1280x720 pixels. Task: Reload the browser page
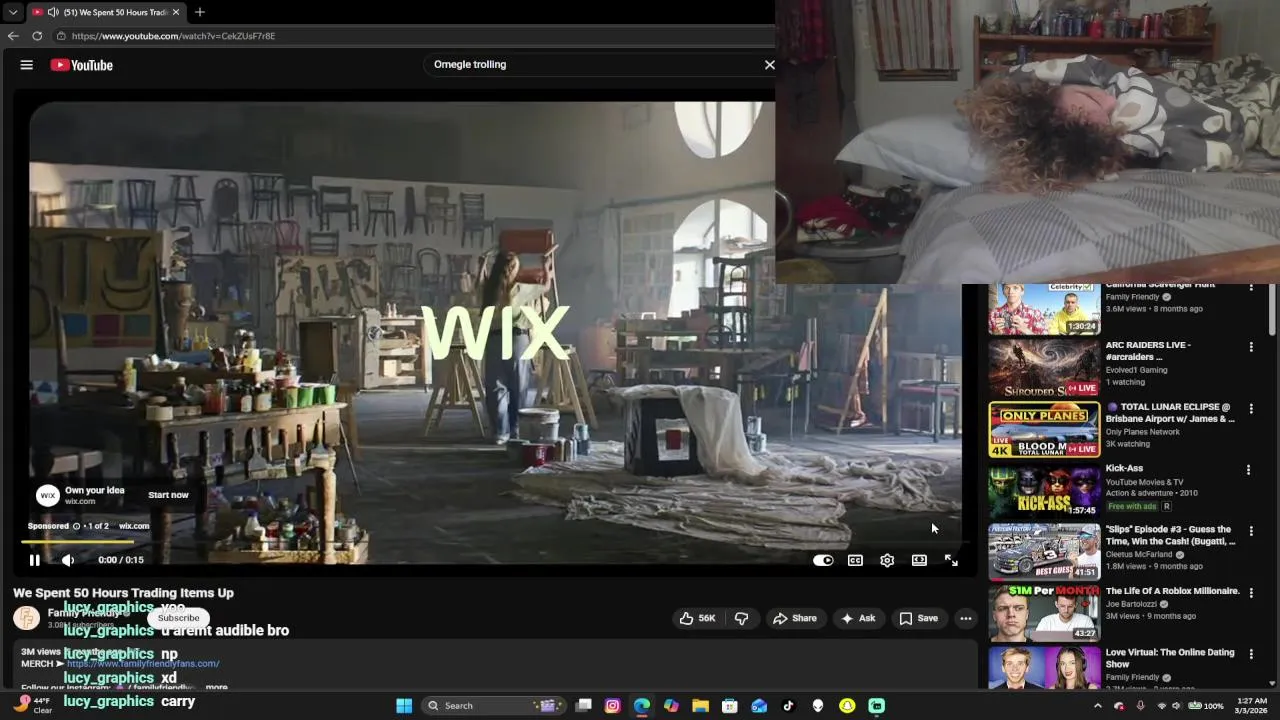click(x=37, y=36)
